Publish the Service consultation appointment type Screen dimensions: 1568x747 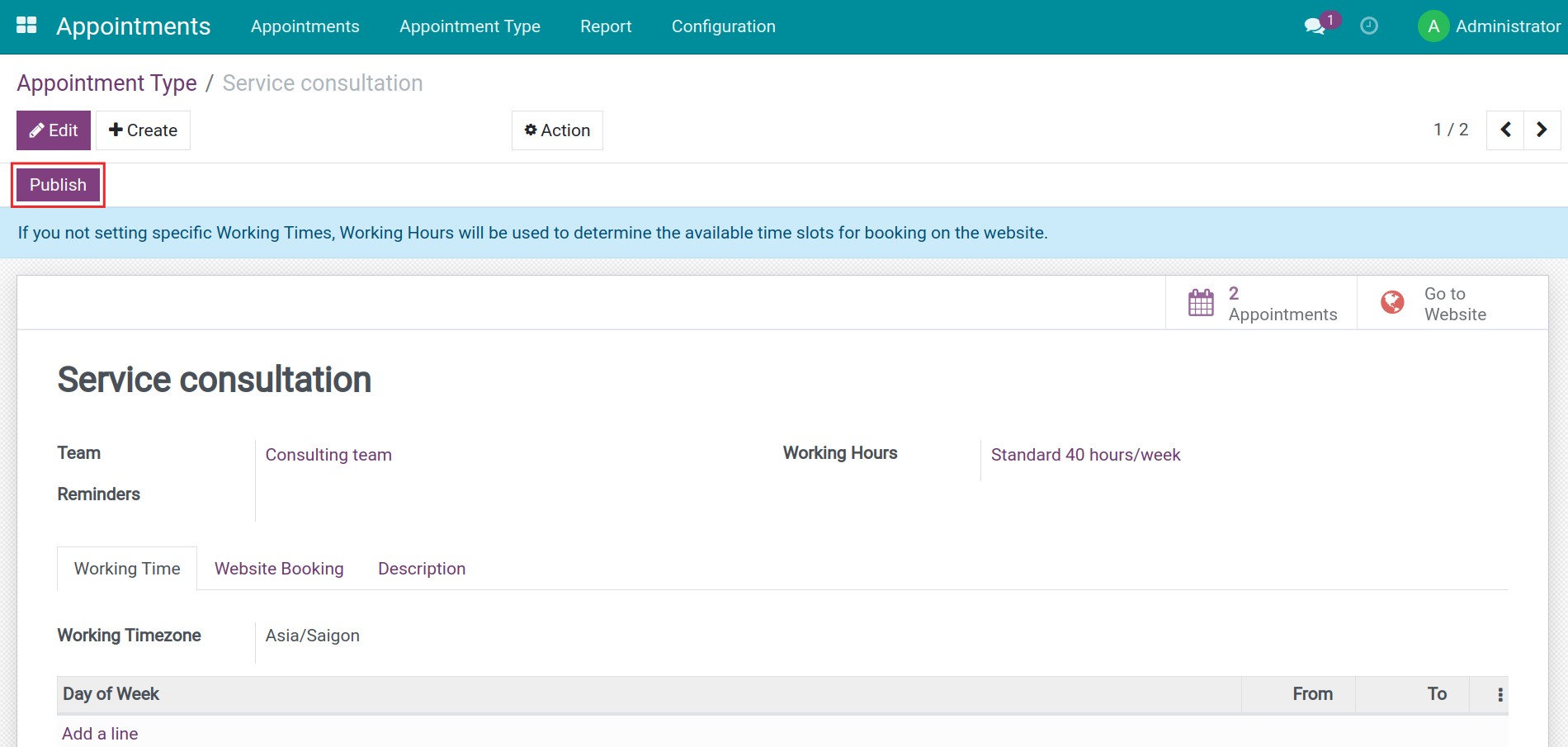pos(57,184)
